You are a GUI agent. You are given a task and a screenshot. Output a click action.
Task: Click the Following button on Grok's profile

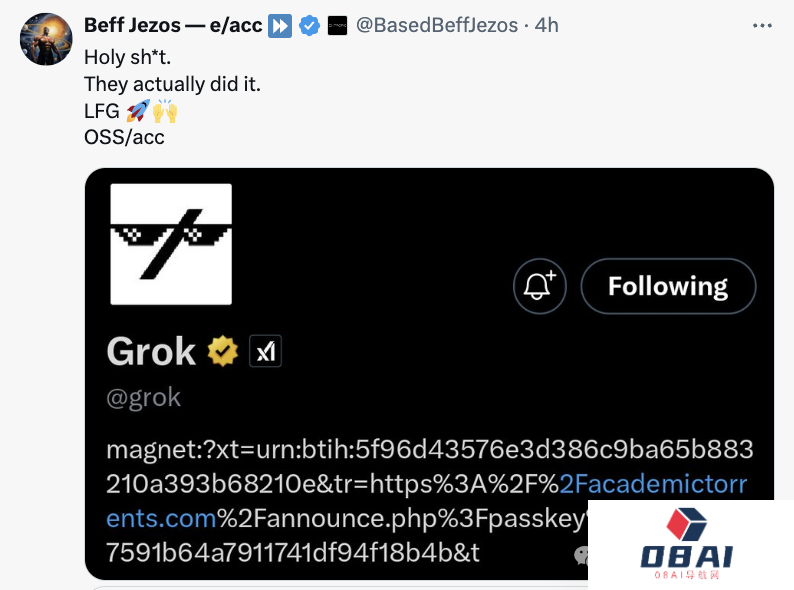pyautogui.click(x=667, y=287)
